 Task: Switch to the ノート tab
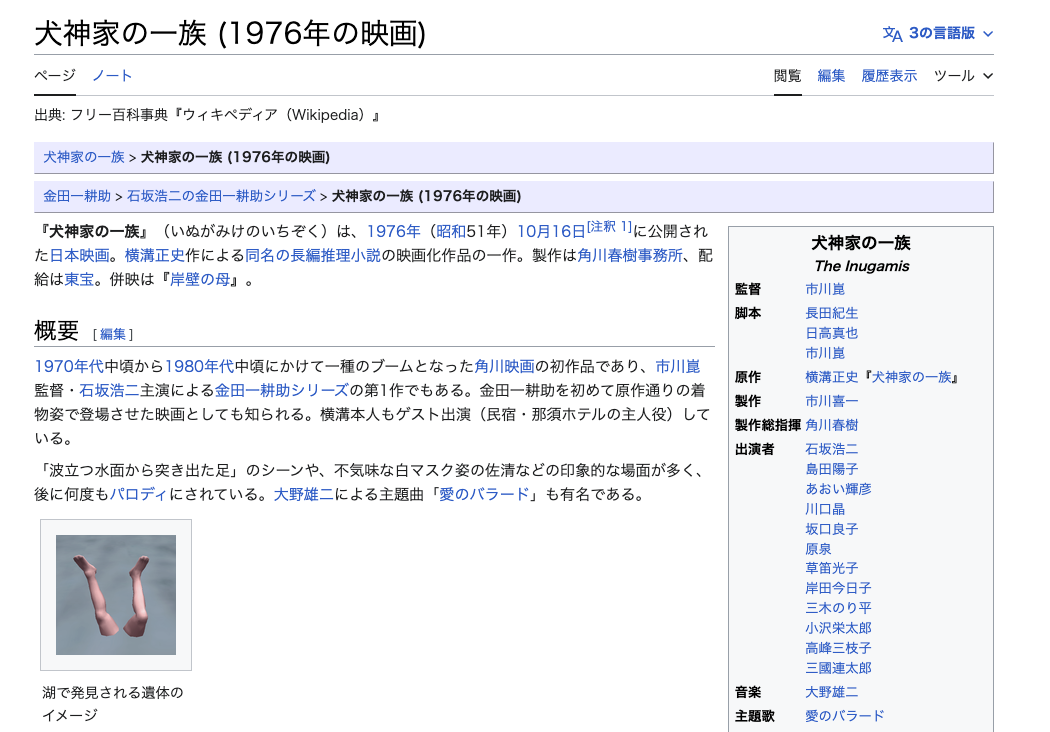[x=112, y=75]
